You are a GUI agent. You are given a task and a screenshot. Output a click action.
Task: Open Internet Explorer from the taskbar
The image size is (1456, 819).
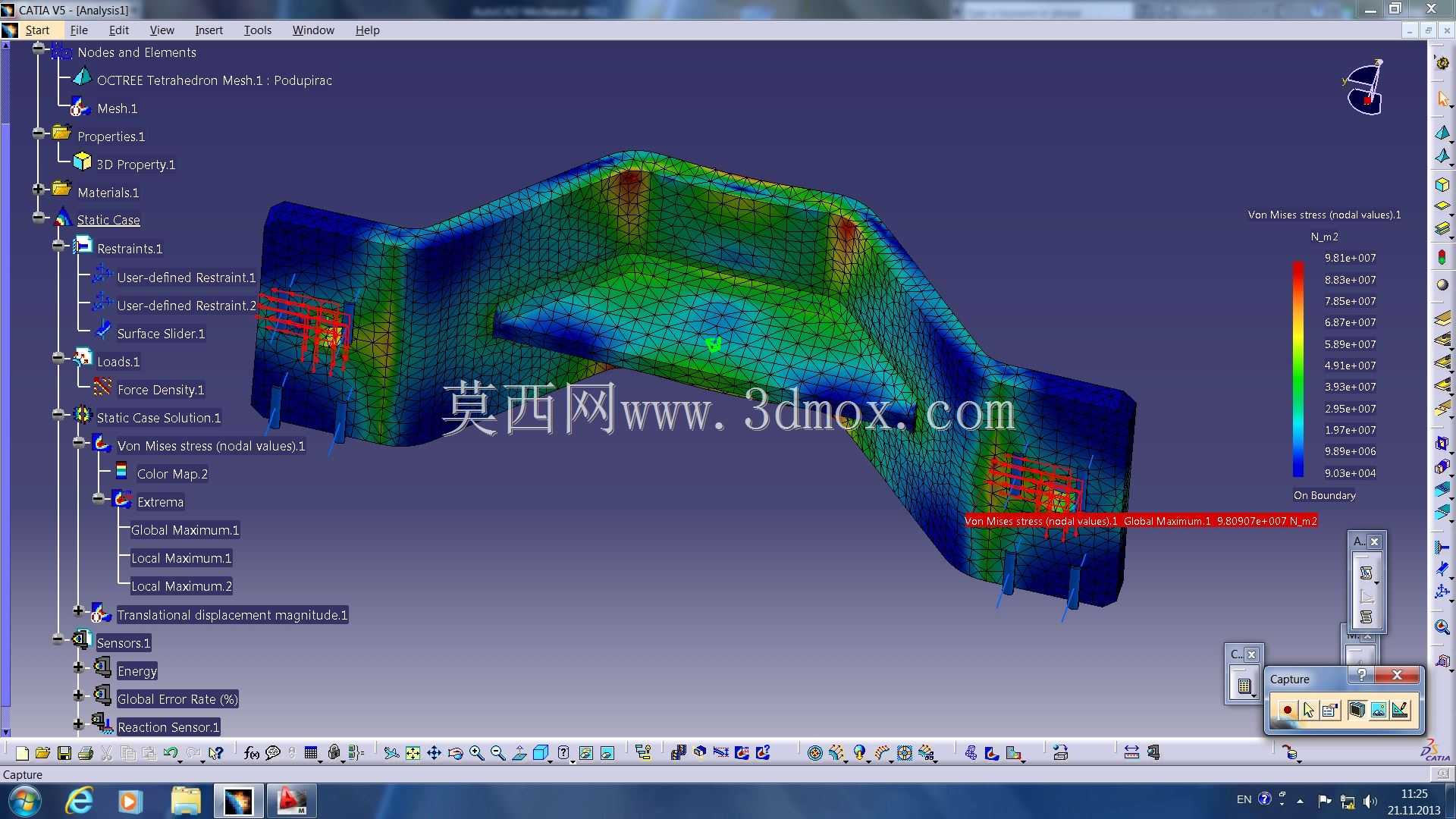pos(80,801)
